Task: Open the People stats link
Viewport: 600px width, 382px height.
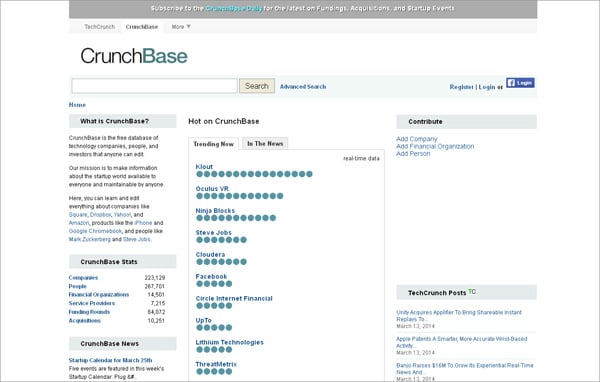Action: (x=78, y=286)
